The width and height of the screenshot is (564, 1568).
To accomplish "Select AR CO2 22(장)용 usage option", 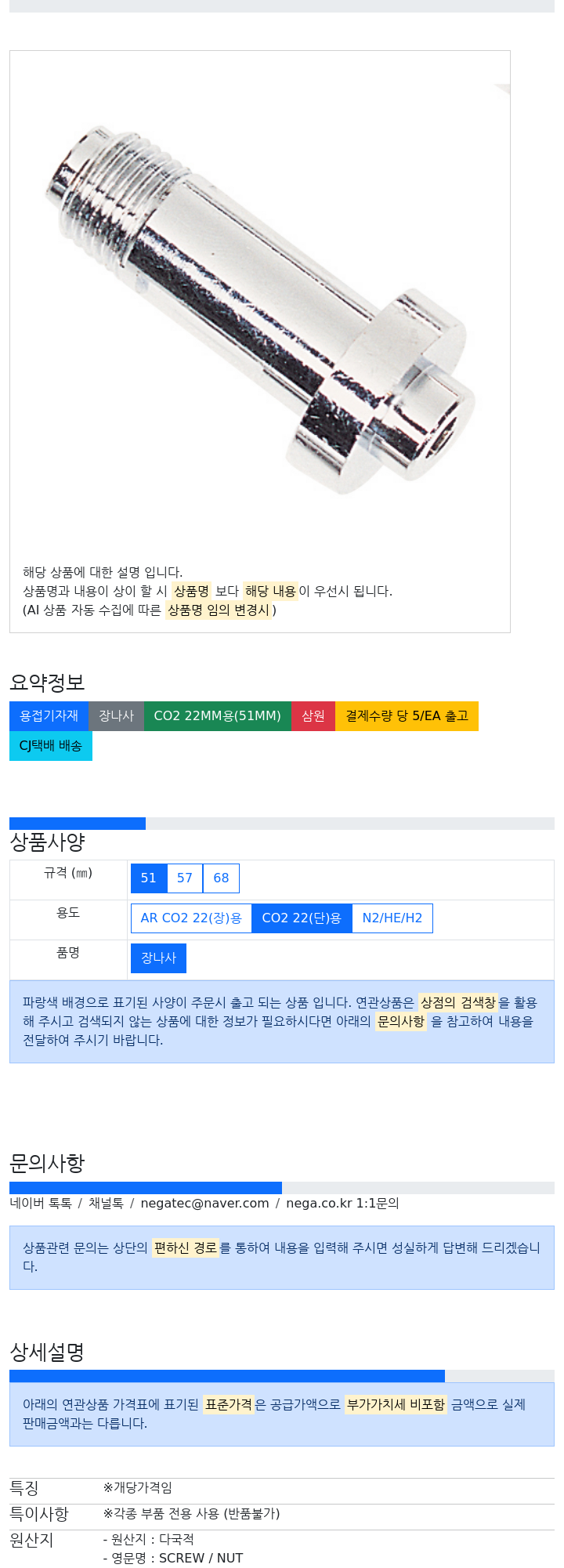I will [191, 918].
